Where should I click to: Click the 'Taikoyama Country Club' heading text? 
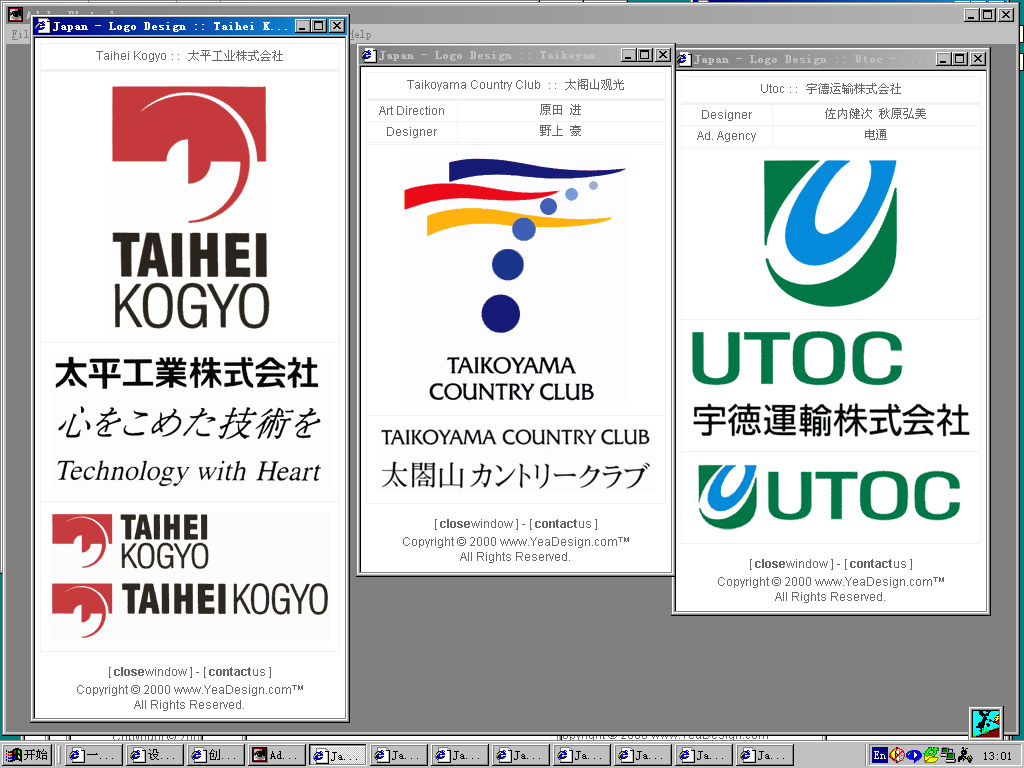[473, 85]
